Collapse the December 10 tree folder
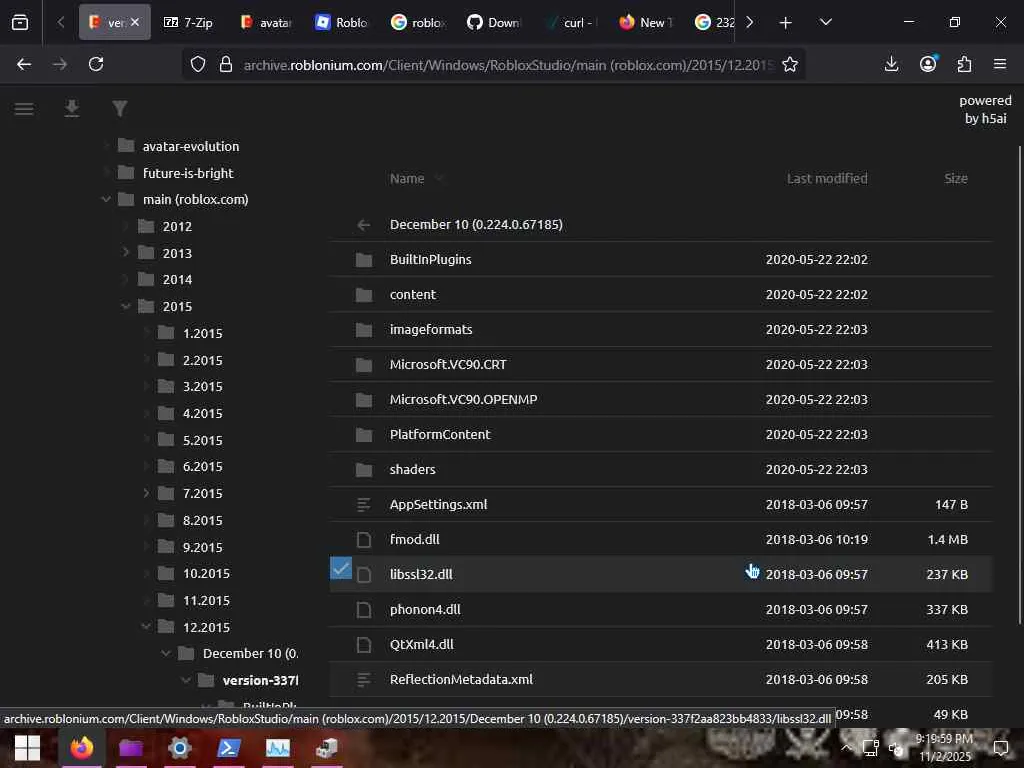The image size is (1024, 768). pyautogui.click(x=166, y=653)
